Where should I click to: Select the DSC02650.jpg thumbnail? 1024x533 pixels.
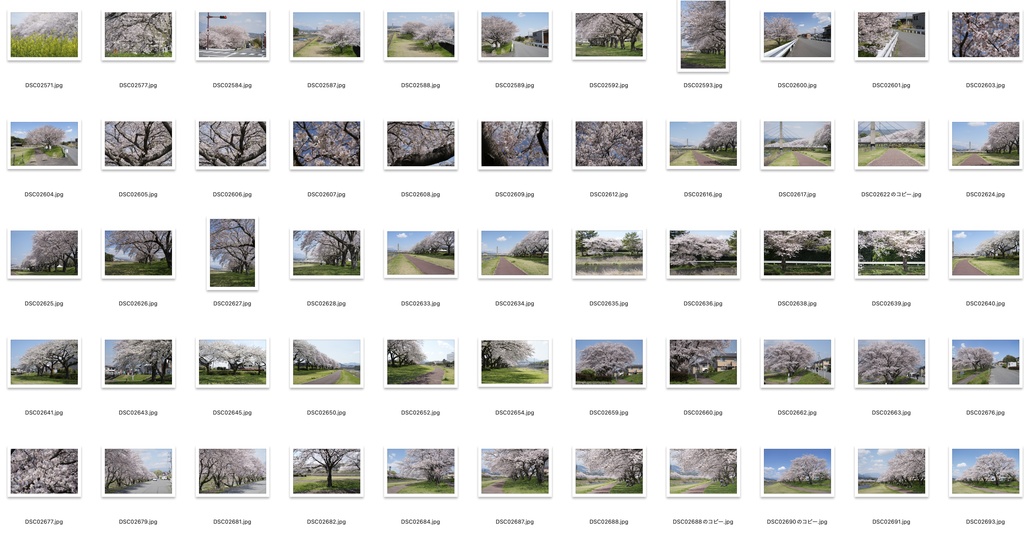click(x=326, y=362)
